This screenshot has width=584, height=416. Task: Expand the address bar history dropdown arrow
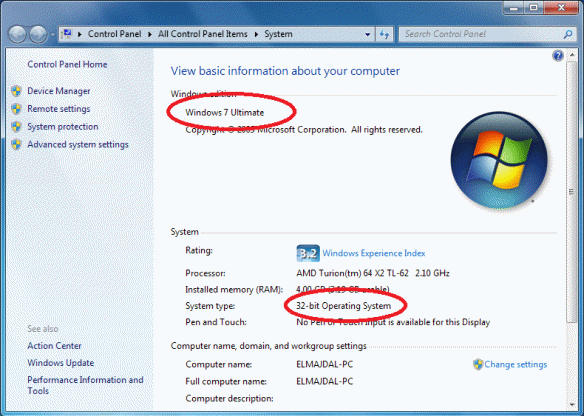[368, 34]
